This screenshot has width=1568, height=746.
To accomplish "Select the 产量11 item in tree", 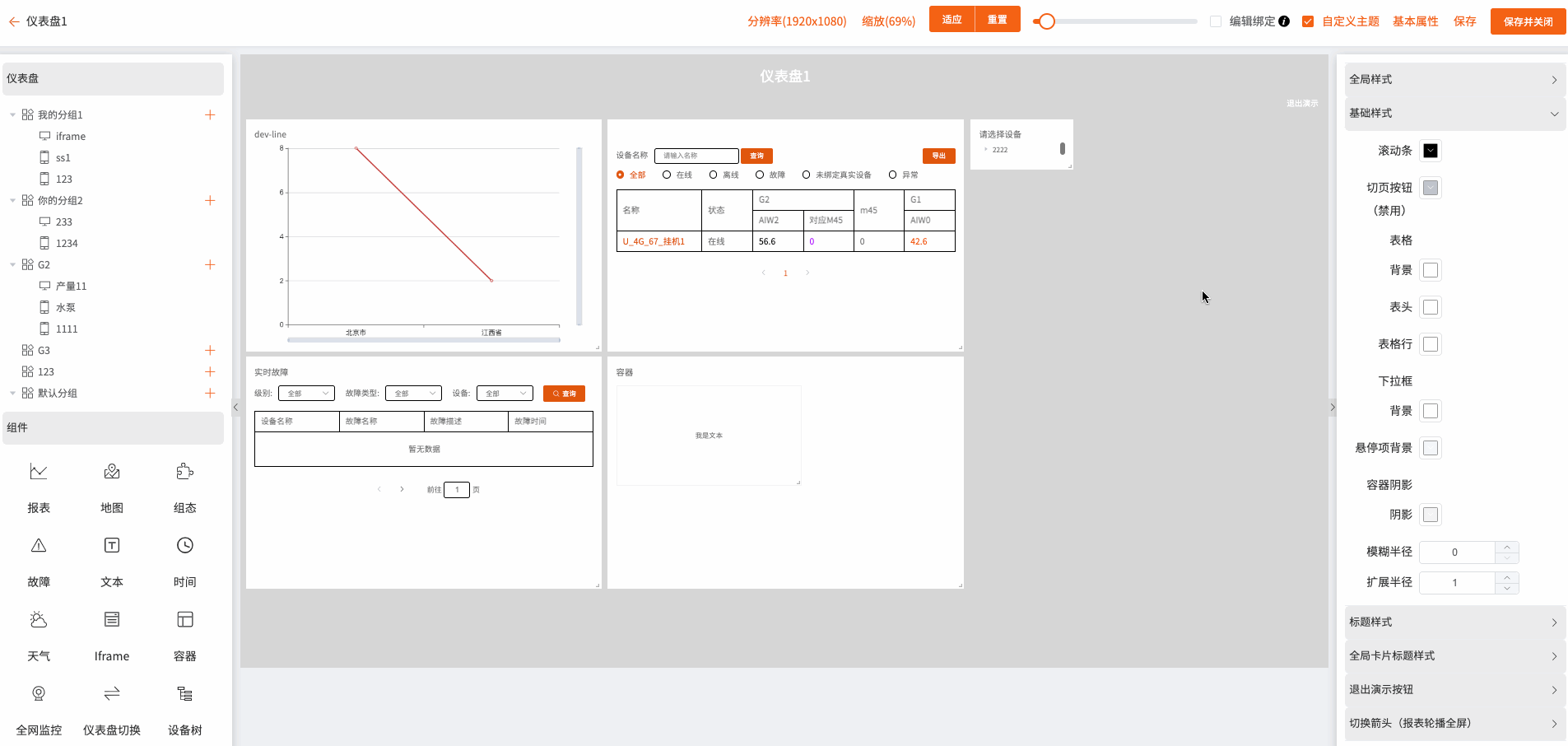I will pyautogui.click(x=71, y=286).
